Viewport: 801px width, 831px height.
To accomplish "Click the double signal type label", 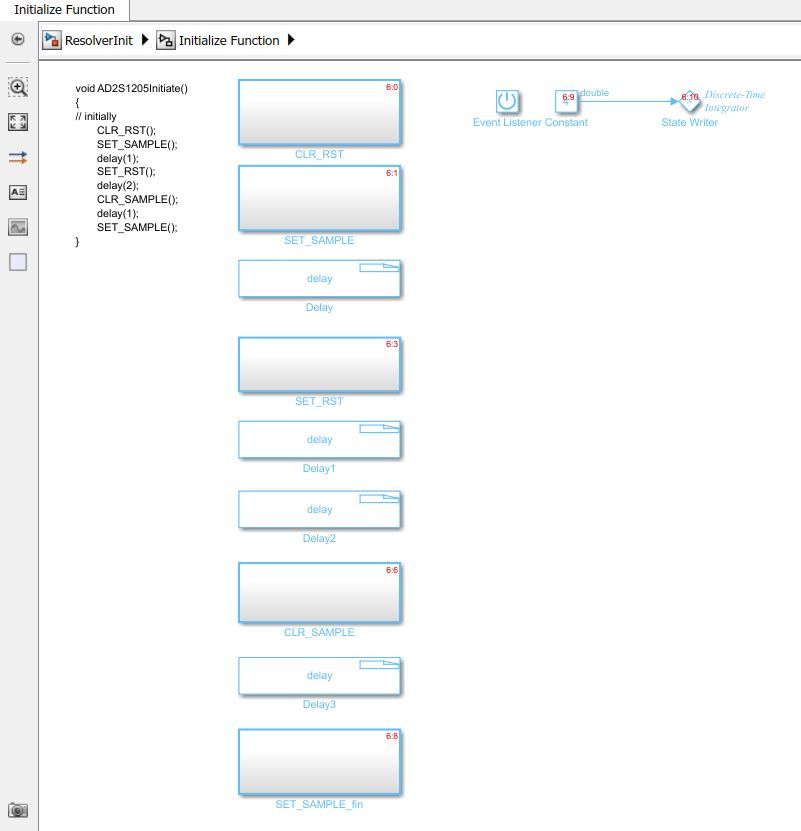I will pos(595,93).
